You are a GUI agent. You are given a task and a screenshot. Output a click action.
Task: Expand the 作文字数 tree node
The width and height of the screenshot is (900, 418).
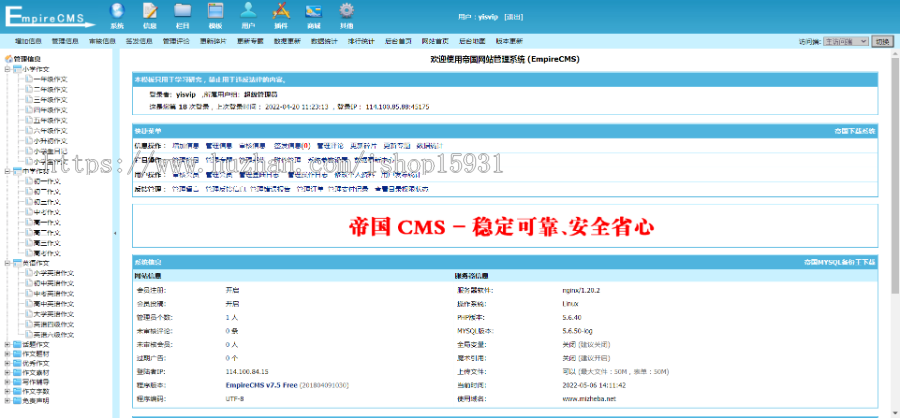pyautogui.click(x=7, y=391)
